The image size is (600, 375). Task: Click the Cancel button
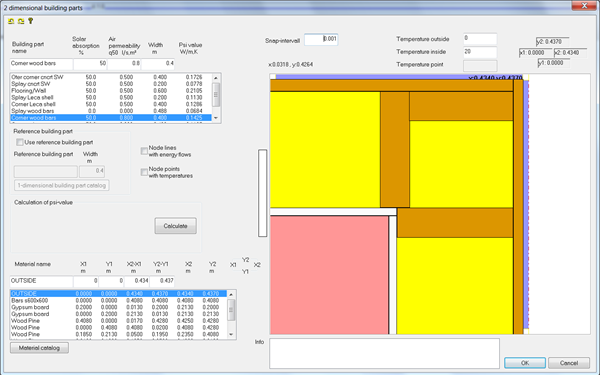(x=569, y=363)
